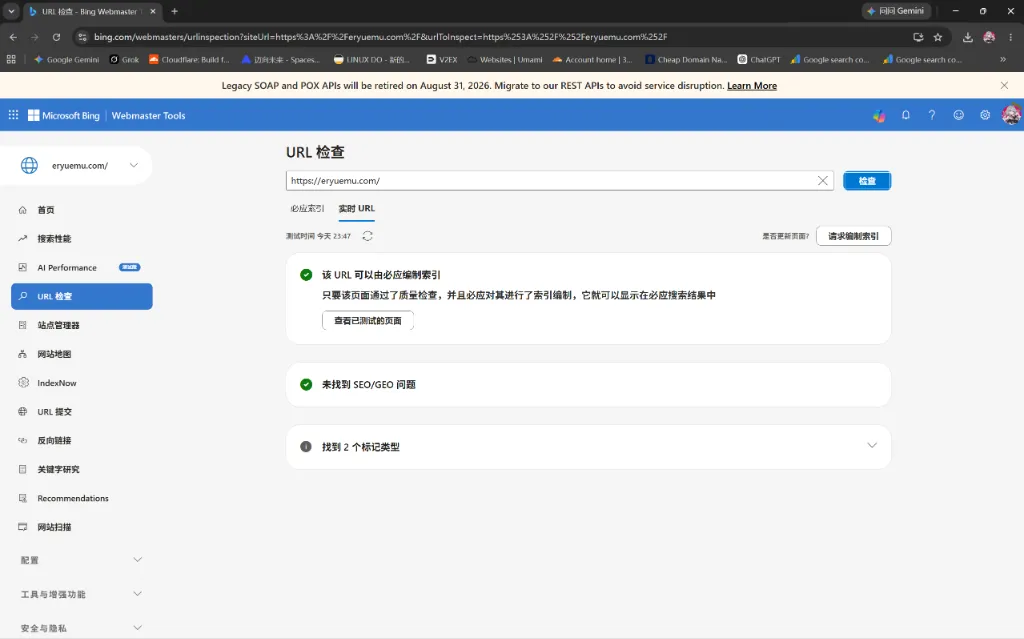
Task: Click the Microsoft Bing logo
Action: point(64,116)
